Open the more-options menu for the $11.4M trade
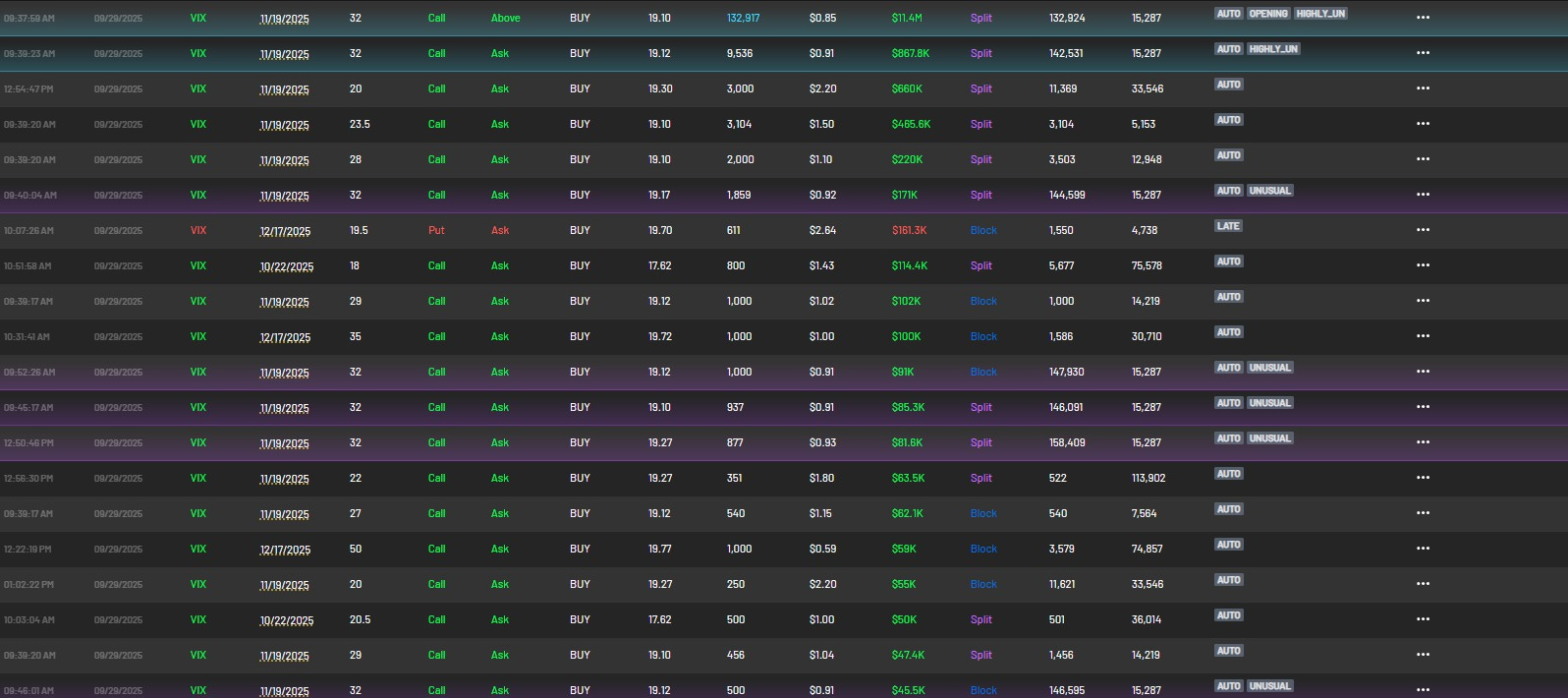The height and width of the screenshot is (698, 1568). pyautogui.click(x=1423, y=18)
